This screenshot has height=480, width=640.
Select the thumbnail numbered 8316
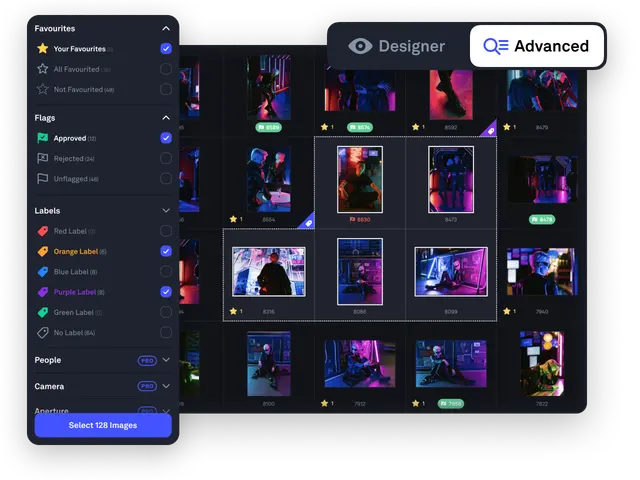click(x=269, y=271)
